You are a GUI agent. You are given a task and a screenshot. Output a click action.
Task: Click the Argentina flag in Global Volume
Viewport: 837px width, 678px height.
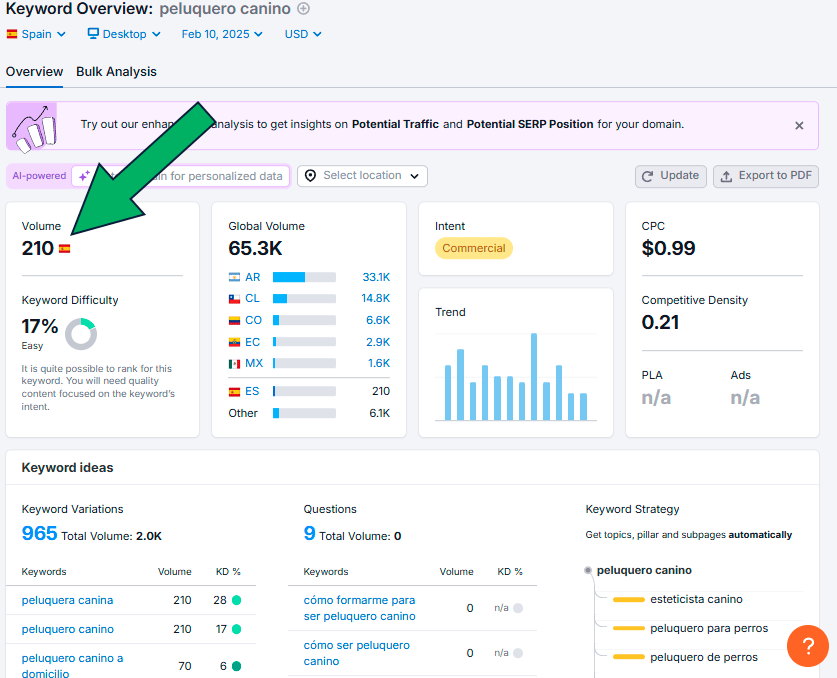pos(234,277)
